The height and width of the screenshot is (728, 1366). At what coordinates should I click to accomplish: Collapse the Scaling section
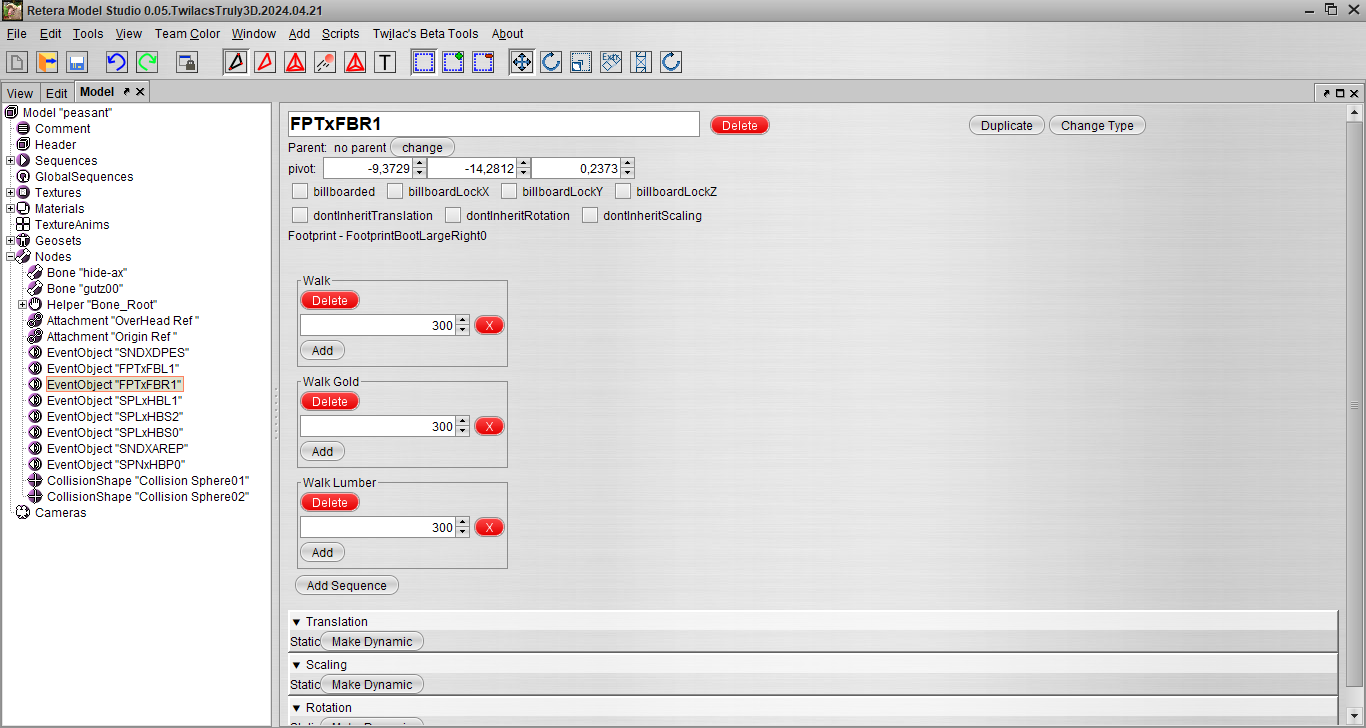pyautogui.click(x=296, y=665)
